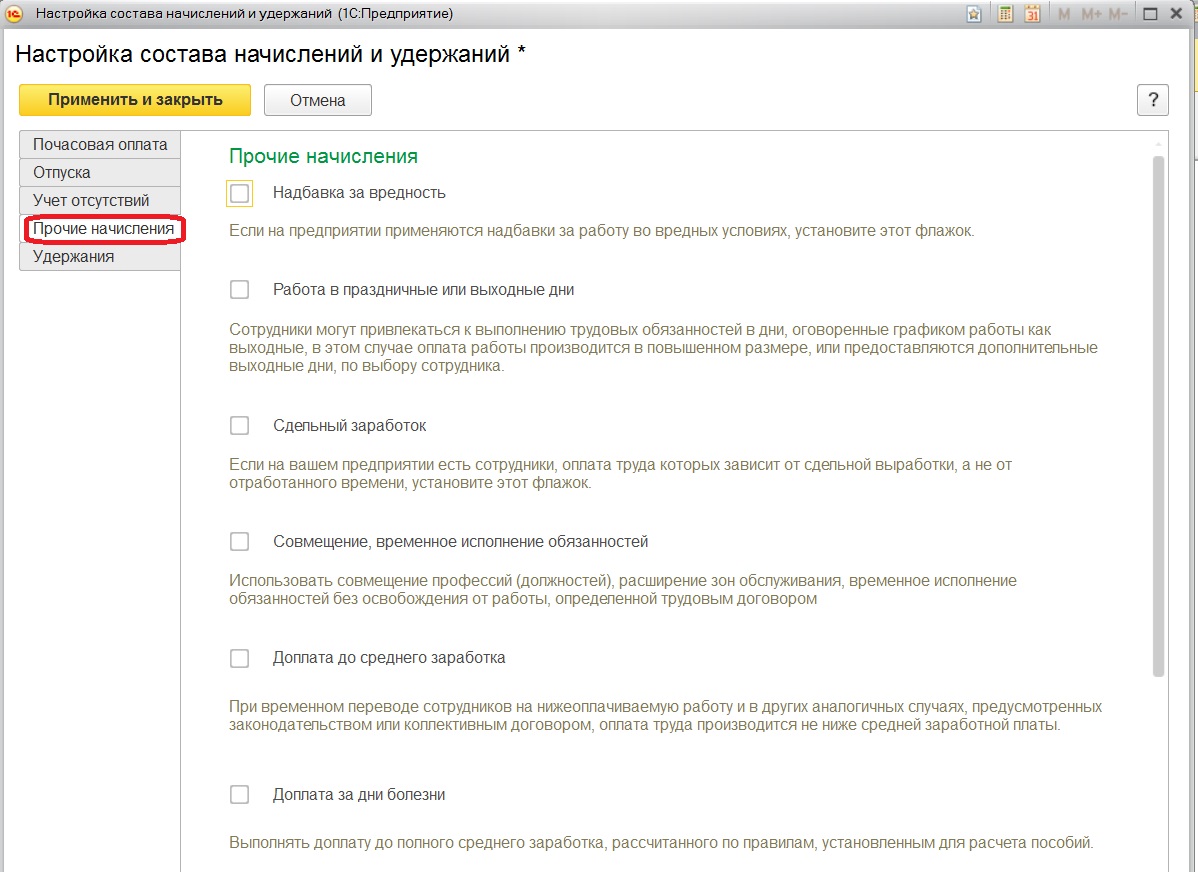Viewport: 1198px width, 872px height.
Task: Click the Надбавка за вредность label
Action: click(x=359, y=193)
